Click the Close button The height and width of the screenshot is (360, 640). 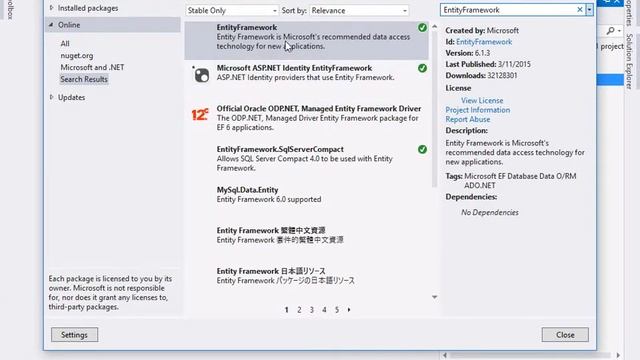565,335
